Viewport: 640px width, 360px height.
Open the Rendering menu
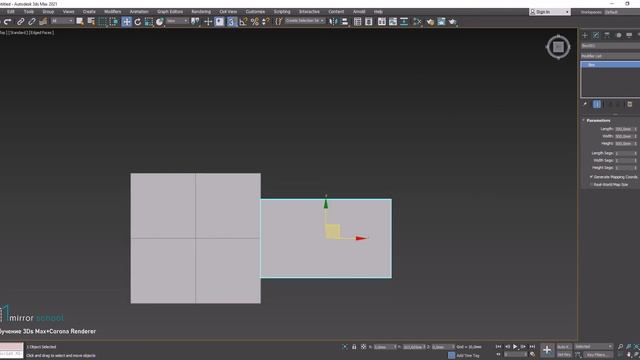pos(201,12)
